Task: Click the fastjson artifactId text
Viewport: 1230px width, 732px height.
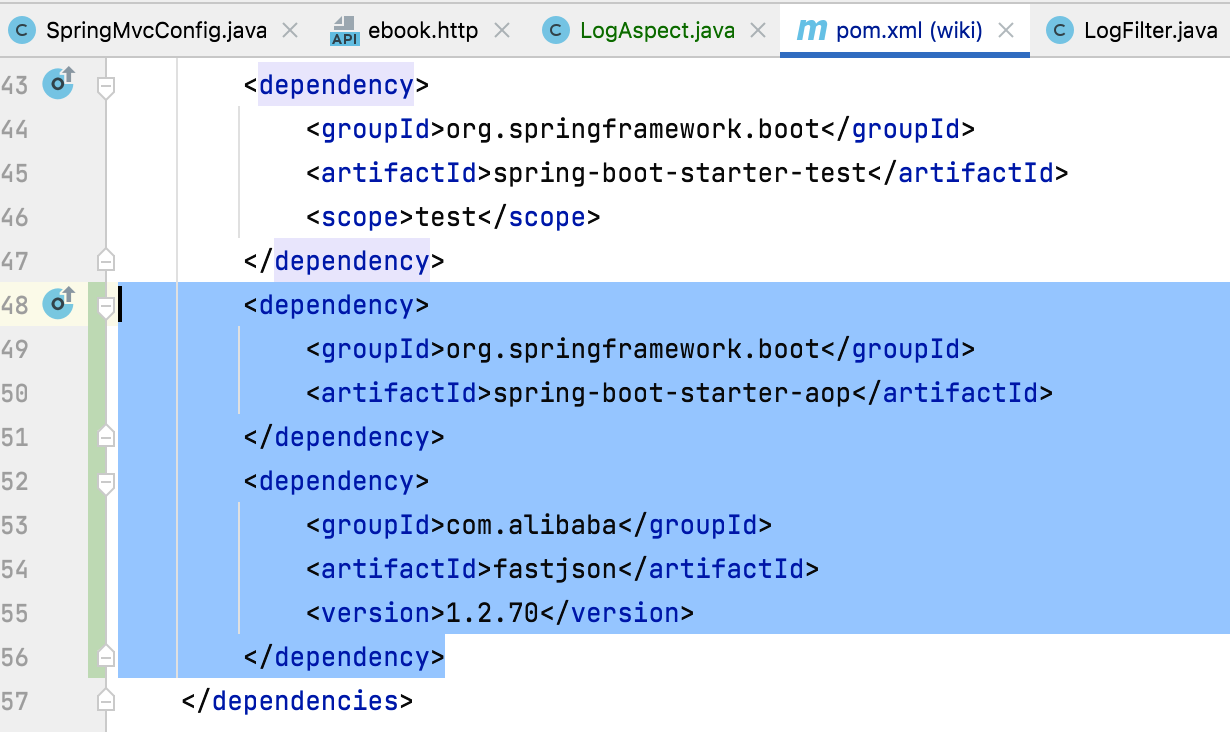Action: click(x=555, y=569)
